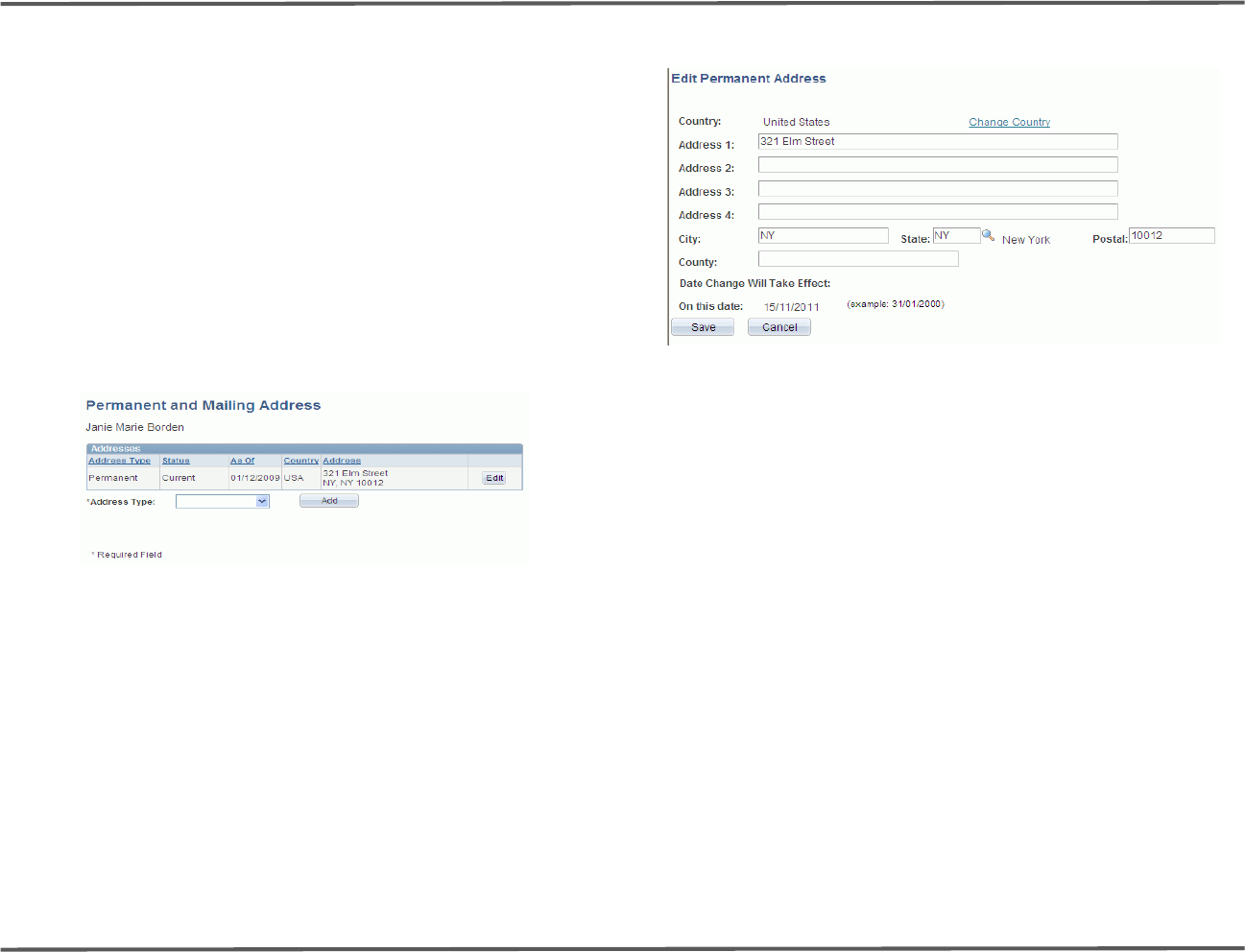Image resolution: width=1245 pixels, height=952 pixels.
Task: Cancel editing the permanent address
Action: [779, 327]
